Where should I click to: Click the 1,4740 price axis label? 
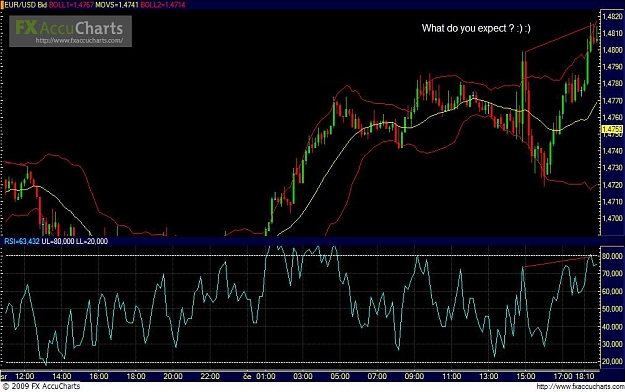612,151
